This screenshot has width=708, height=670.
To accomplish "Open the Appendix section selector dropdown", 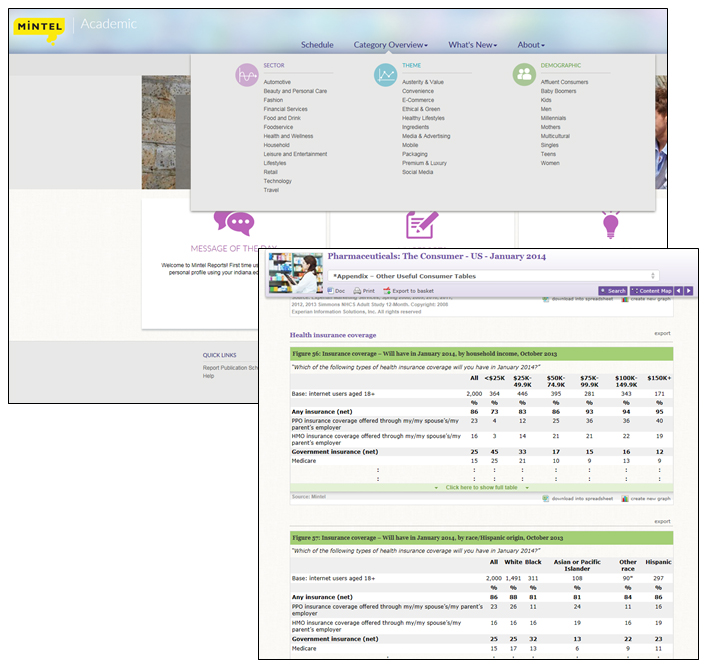I will point(494,276).
